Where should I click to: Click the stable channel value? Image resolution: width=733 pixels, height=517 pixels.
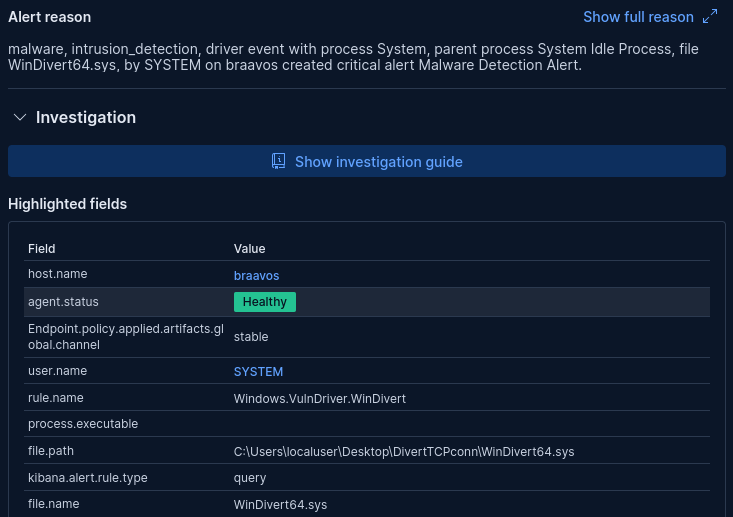(x=251, y=337)
